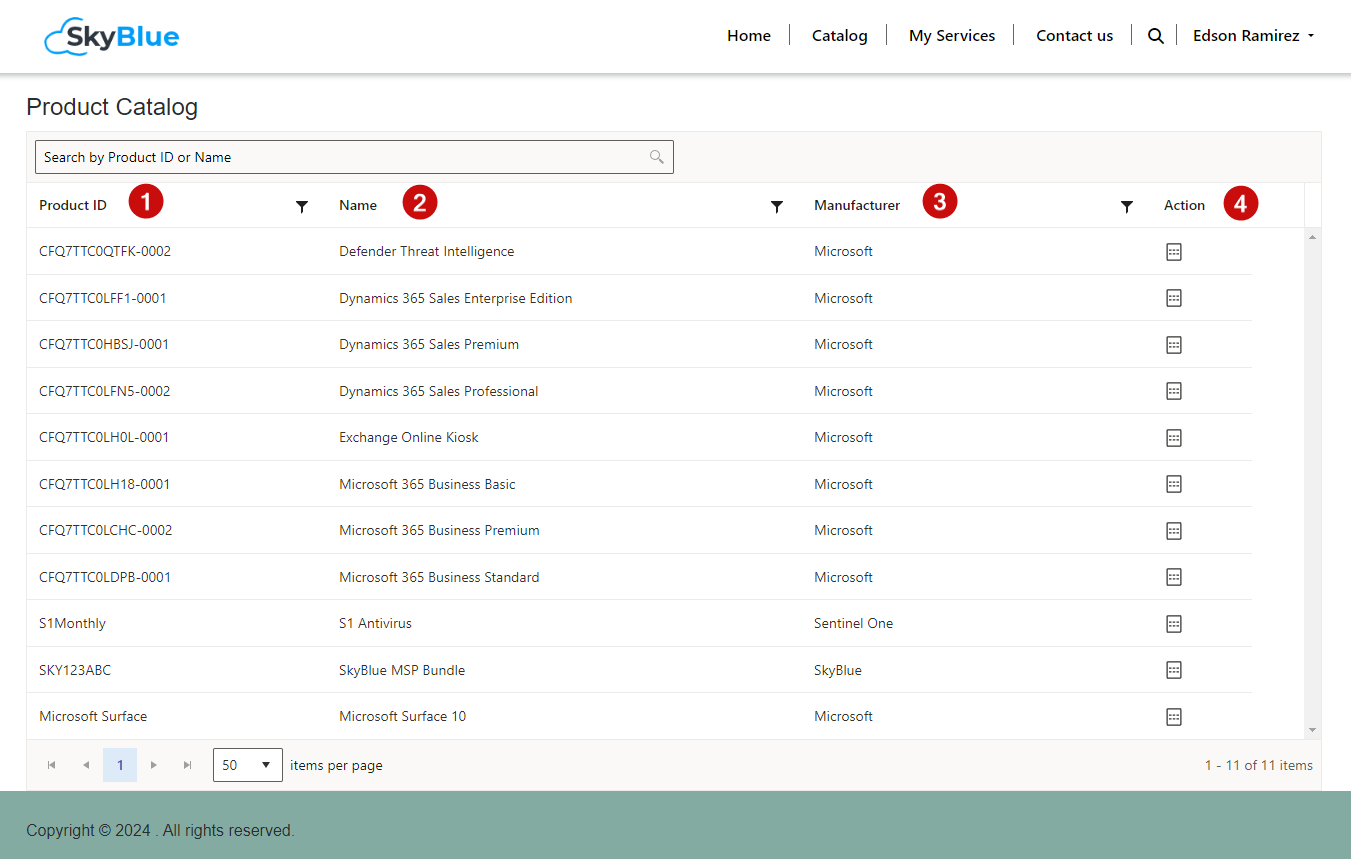Screen dimensions: 1351x861
Task: Click the SkyBlue MSP Bundle name cell
Action: pyautogui.click(x=402, y=670)
